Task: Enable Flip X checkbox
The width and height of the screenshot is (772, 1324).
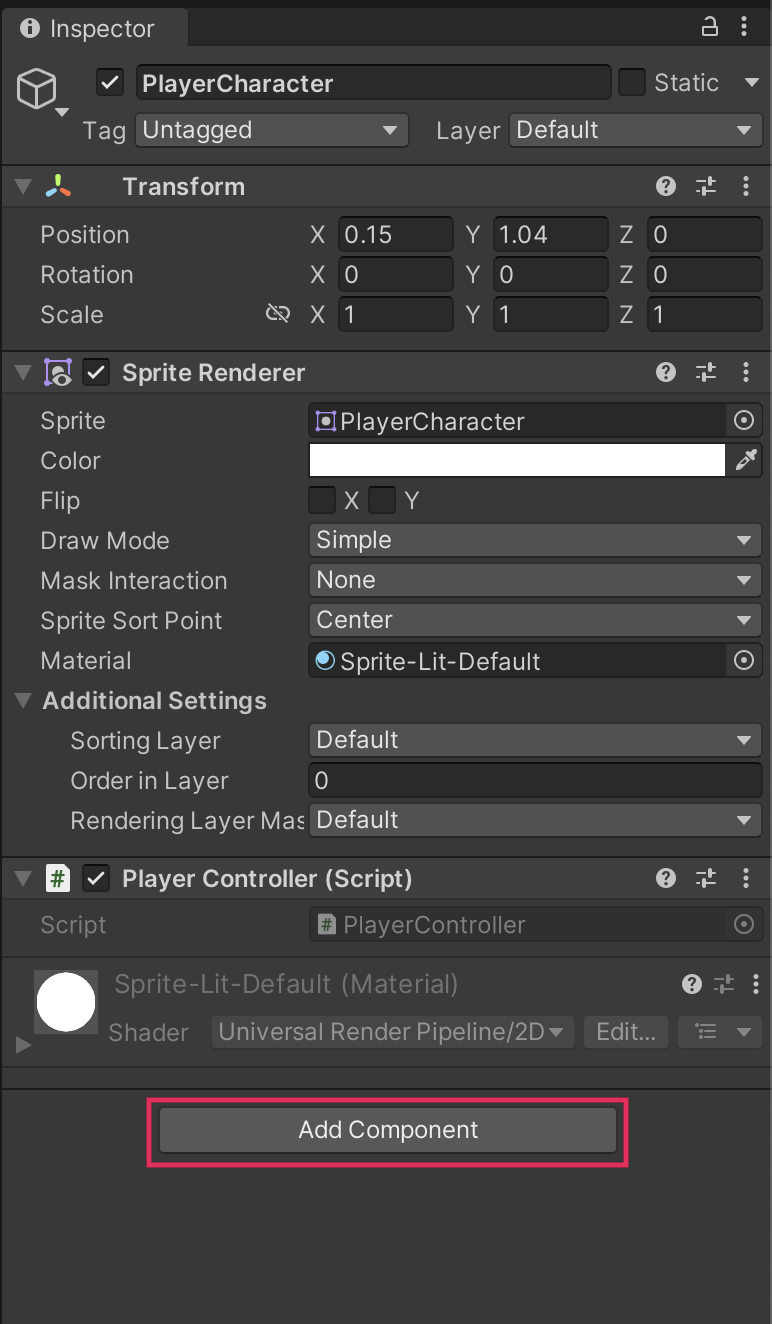Action: [322, 500]
